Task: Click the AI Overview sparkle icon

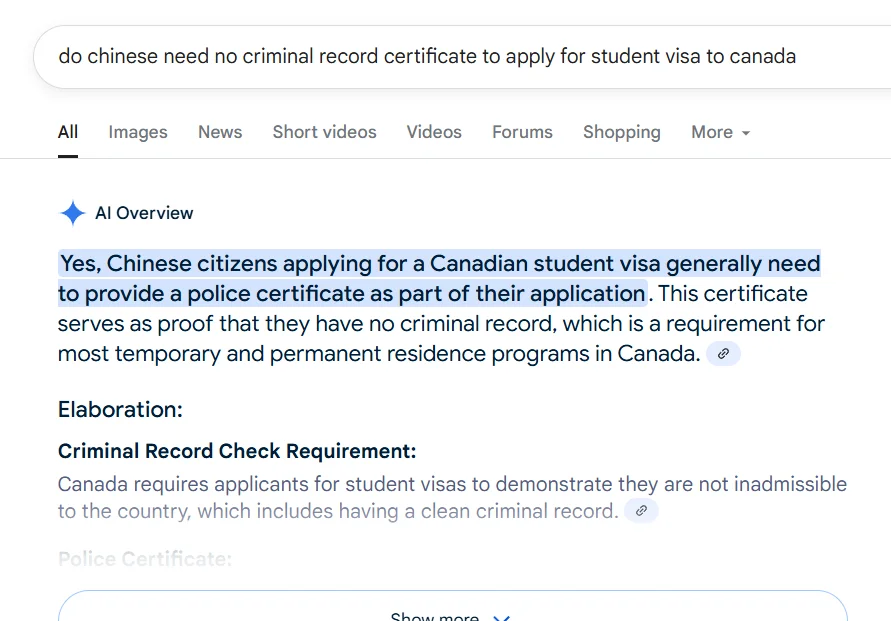Action: (x=72, y=213)
